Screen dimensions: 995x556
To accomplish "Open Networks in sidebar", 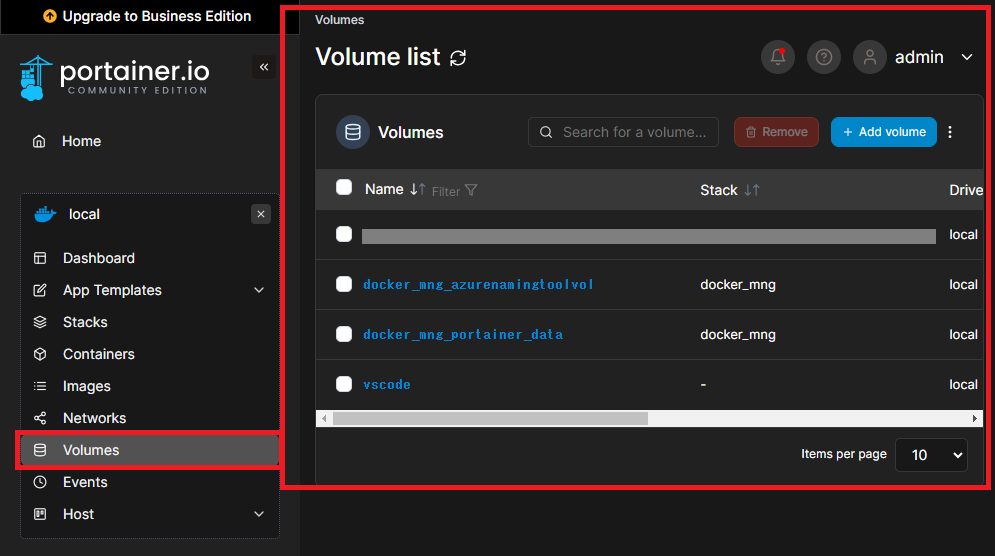I will pos(94,418).
